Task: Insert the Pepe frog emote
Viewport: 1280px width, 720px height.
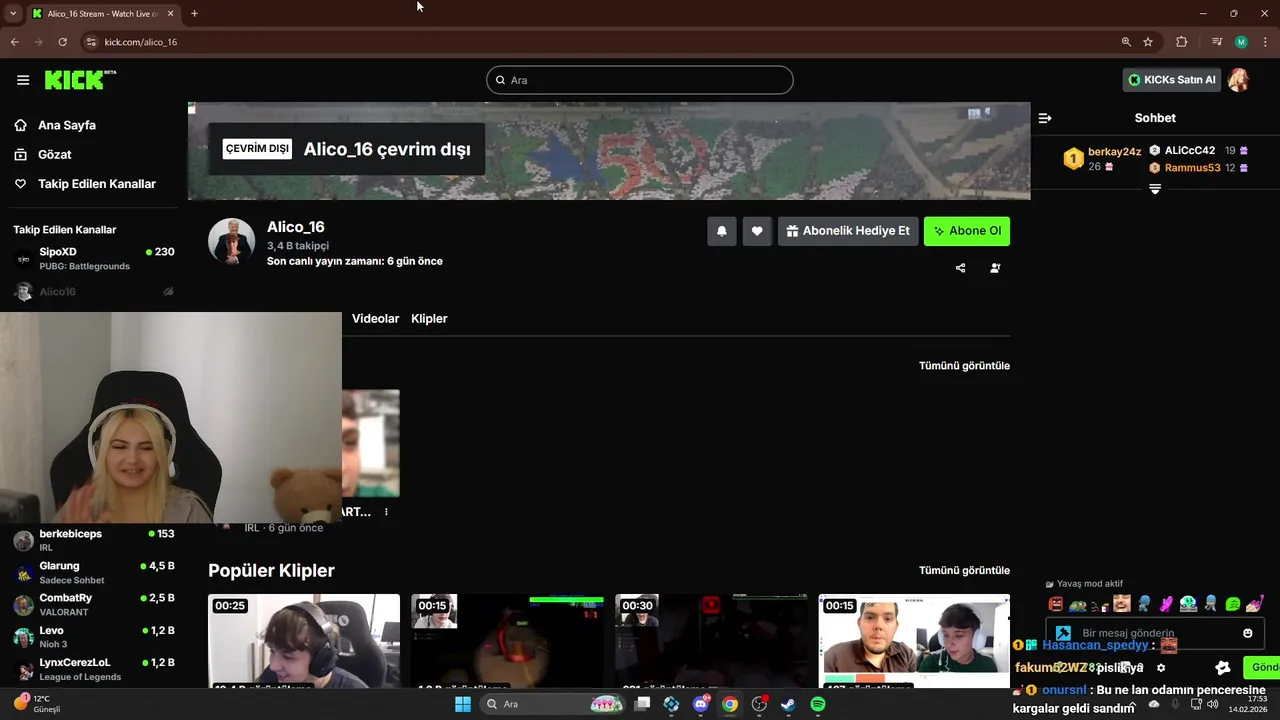Action: pos(1078,604)
